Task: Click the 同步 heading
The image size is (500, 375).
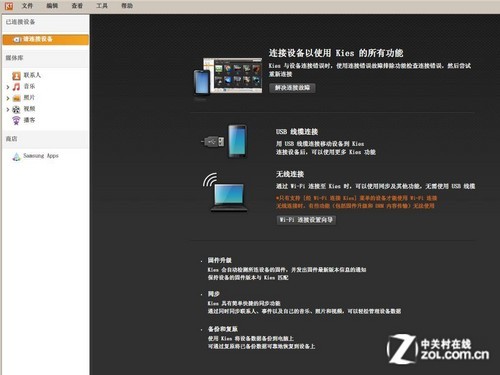Action: [x=214, y=294]
